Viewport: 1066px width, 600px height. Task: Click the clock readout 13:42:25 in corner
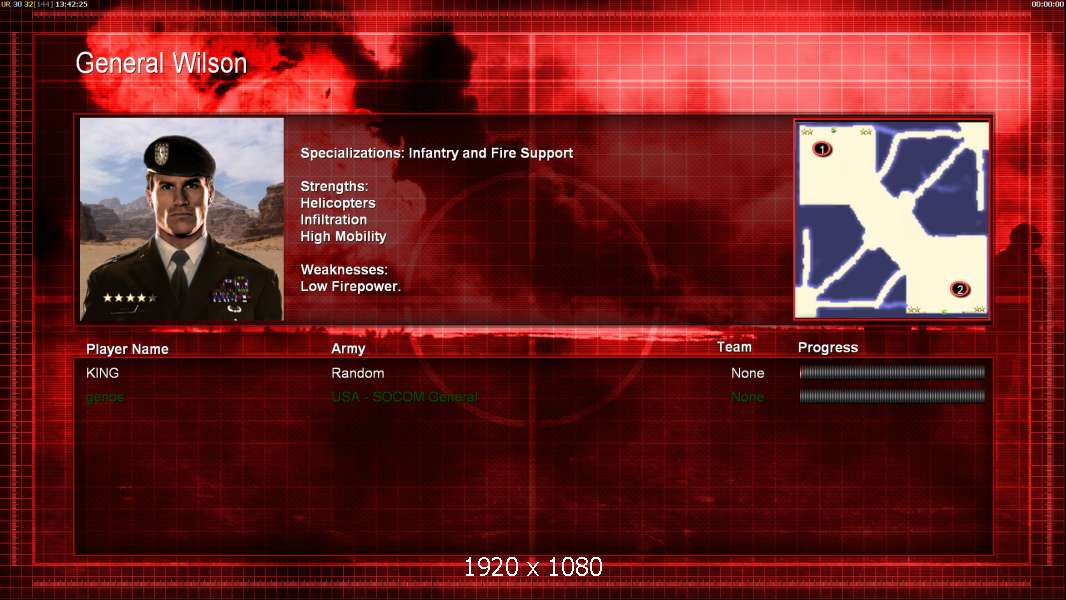coord(71,4)
